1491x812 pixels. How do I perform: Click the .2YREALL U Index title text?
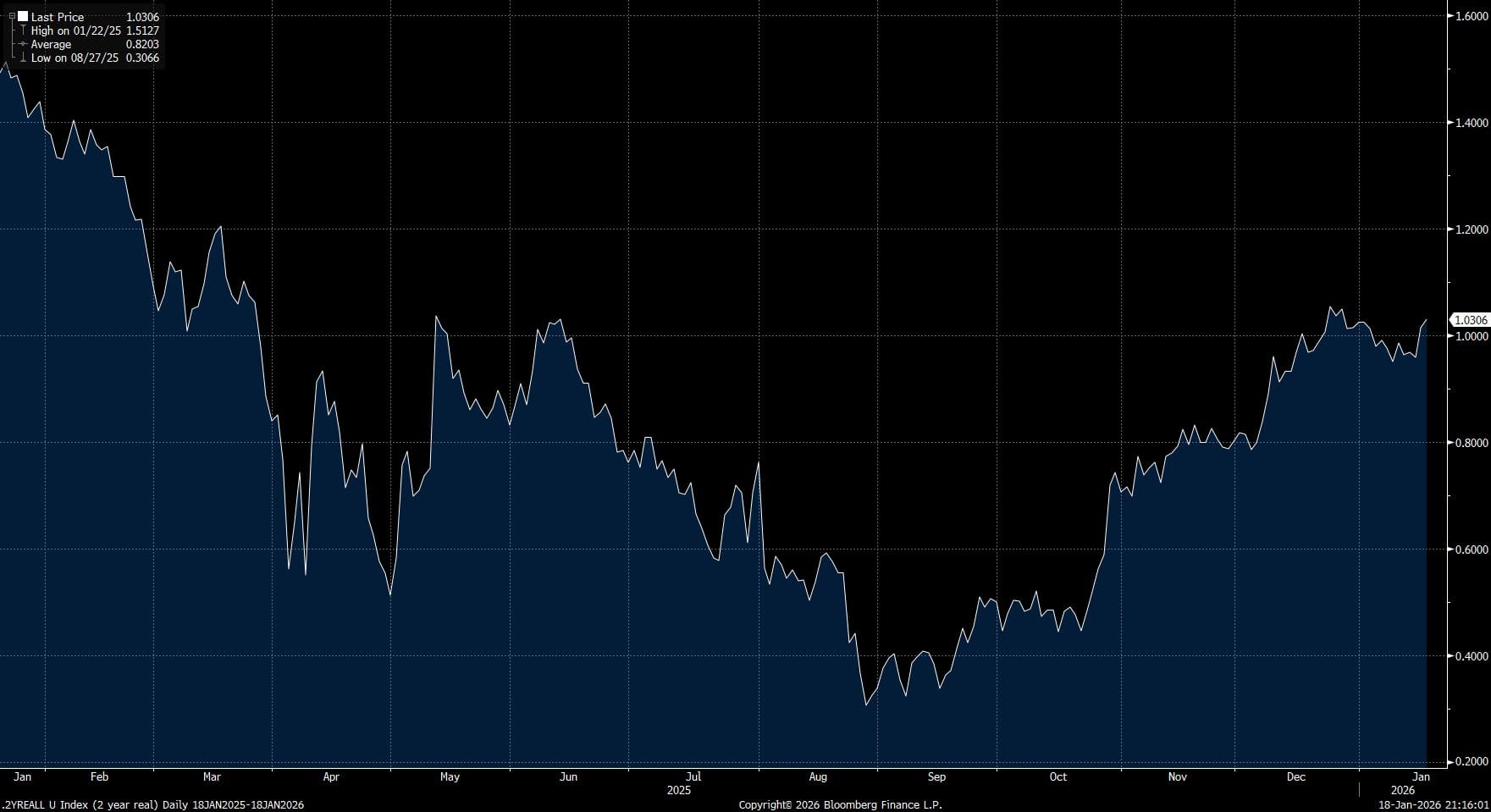tap(153, 804)
